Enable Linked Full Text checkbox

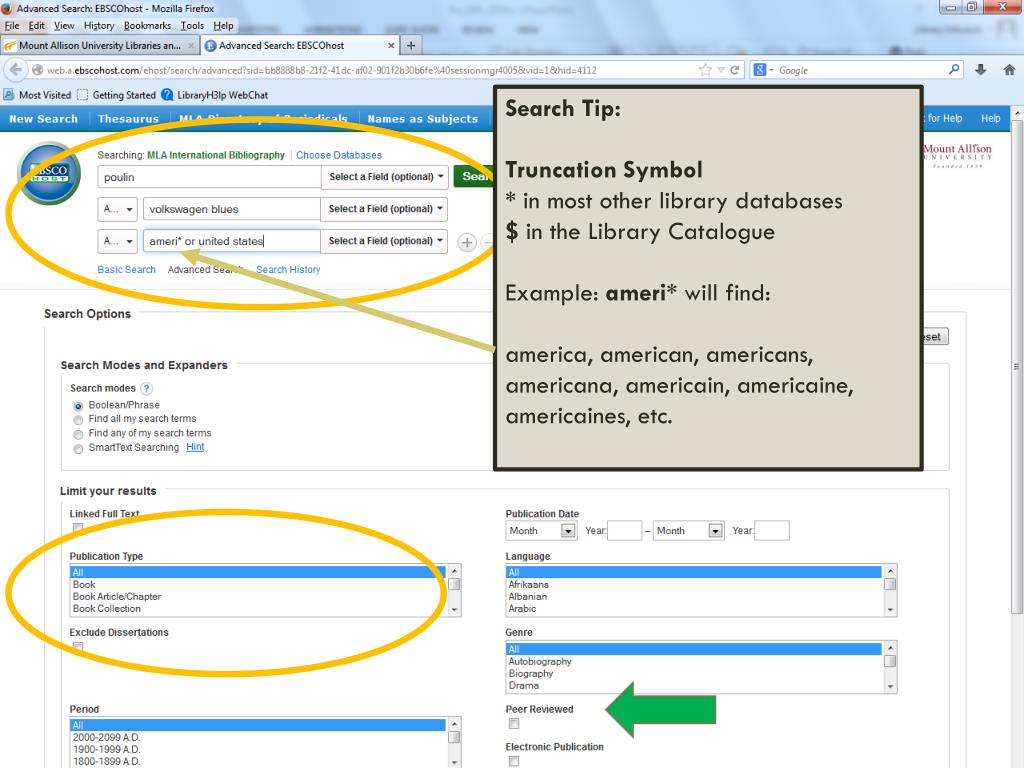[x=78, y=527]
